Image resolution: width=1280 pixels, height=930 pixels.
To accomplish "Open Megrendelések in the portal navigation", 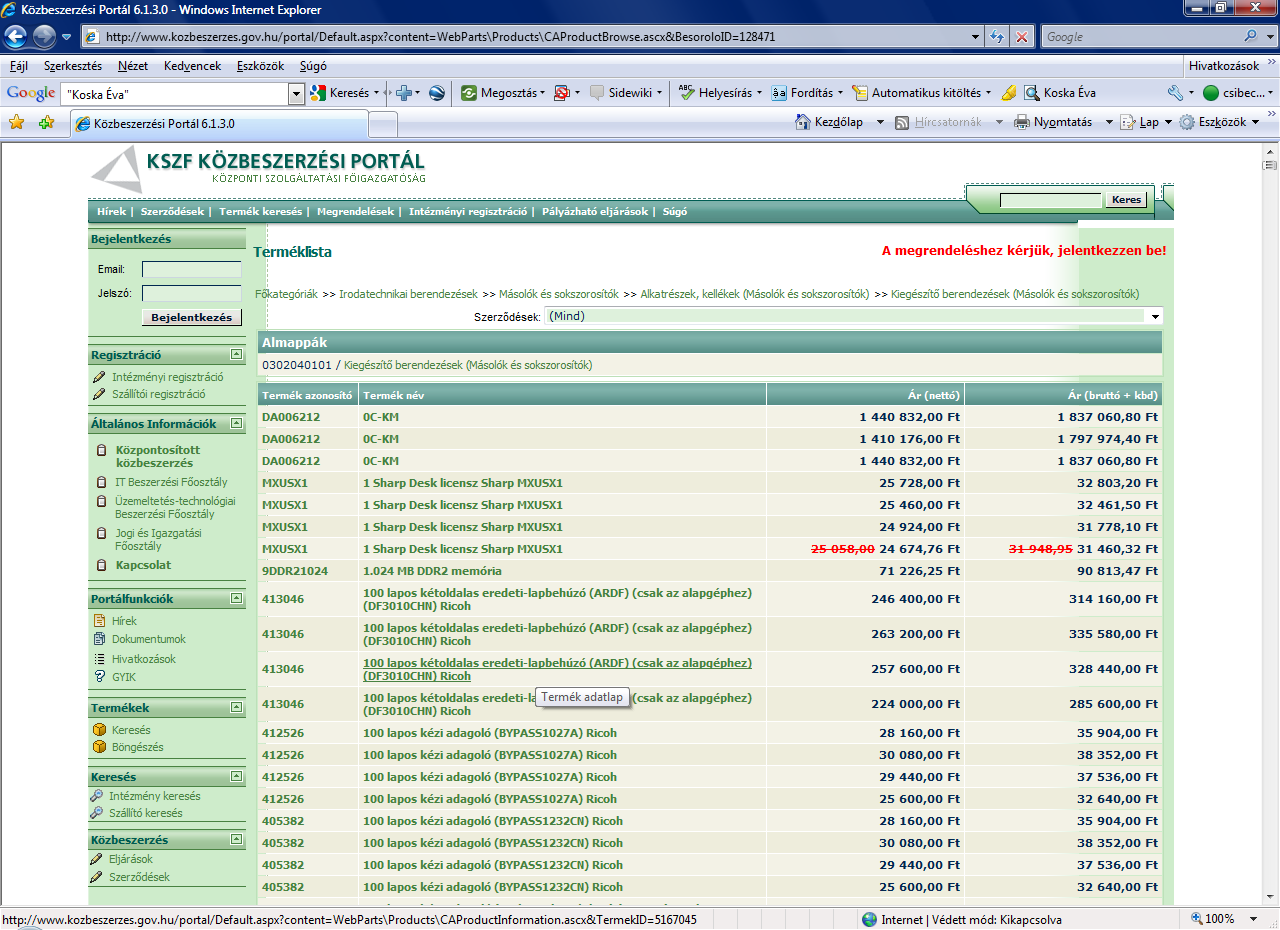I will tap(355, 212).
